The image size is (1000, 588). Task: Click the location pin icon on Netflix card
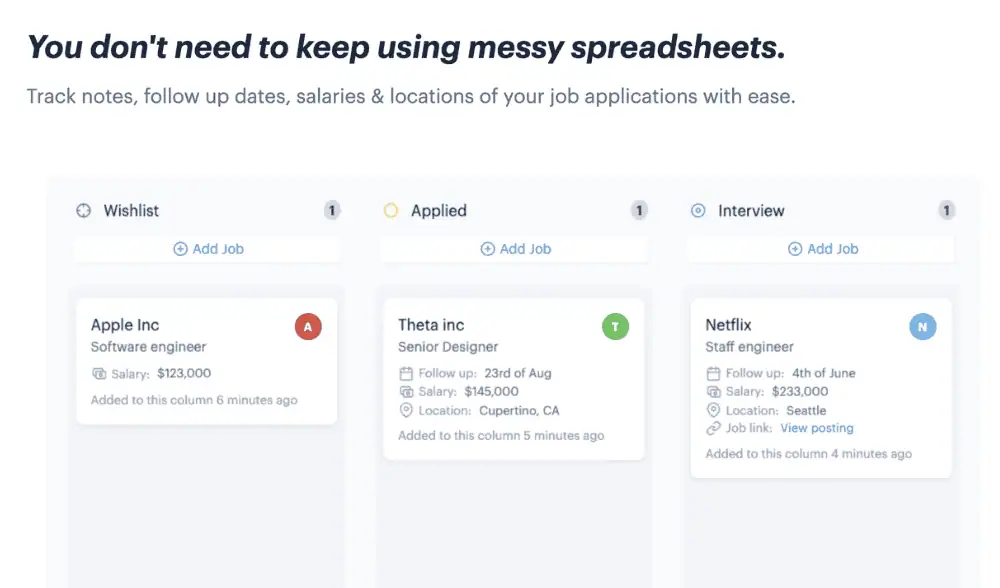(713, 410)
